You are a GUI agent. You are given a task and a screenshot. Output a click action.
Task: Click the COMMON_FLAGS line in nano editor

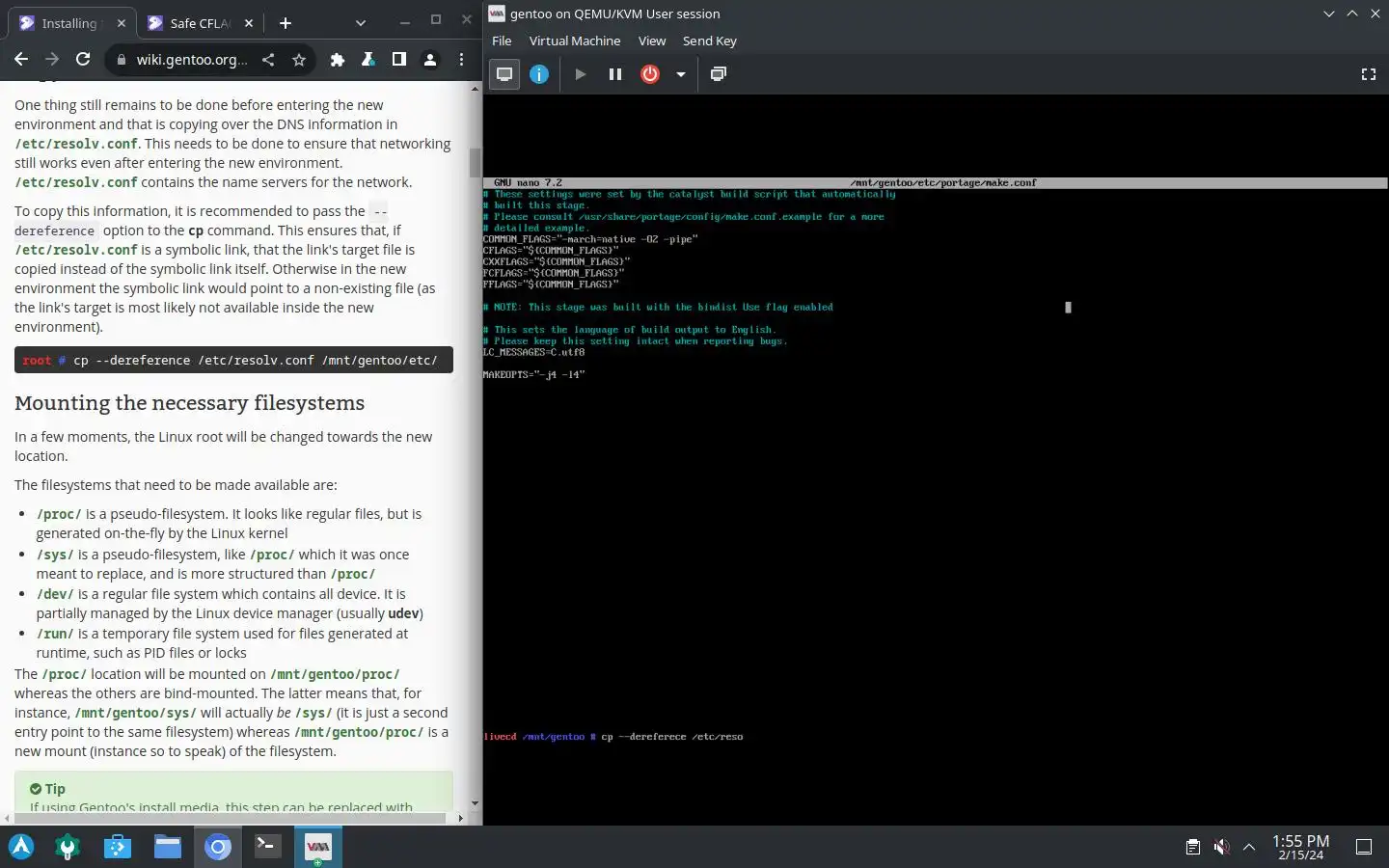pos(590,239)
